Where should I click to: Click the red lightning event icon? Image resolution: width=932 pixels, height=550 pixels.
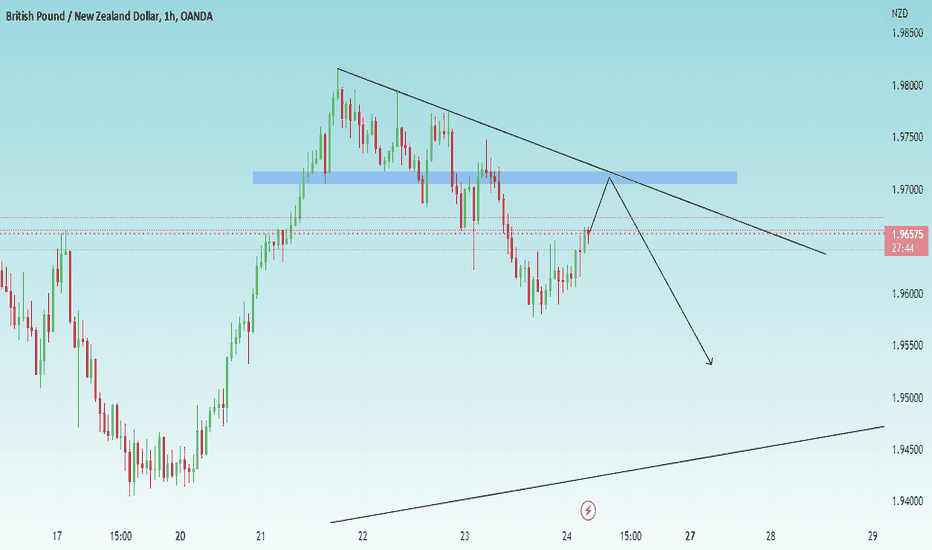(x=588, y=510)
